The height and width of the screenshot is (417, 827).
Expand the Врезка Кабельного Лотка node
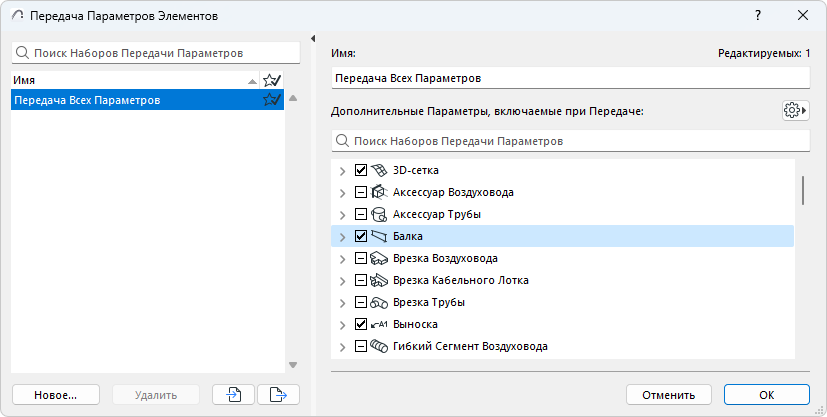[343, 281]
